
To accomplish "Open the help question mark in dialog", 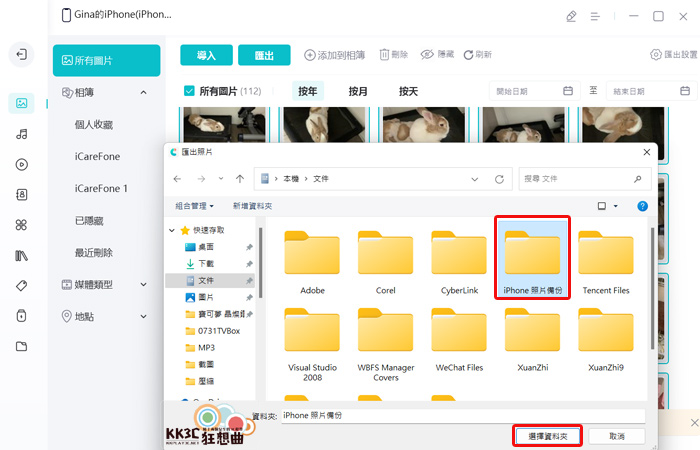I will click(x=642, y=206).
